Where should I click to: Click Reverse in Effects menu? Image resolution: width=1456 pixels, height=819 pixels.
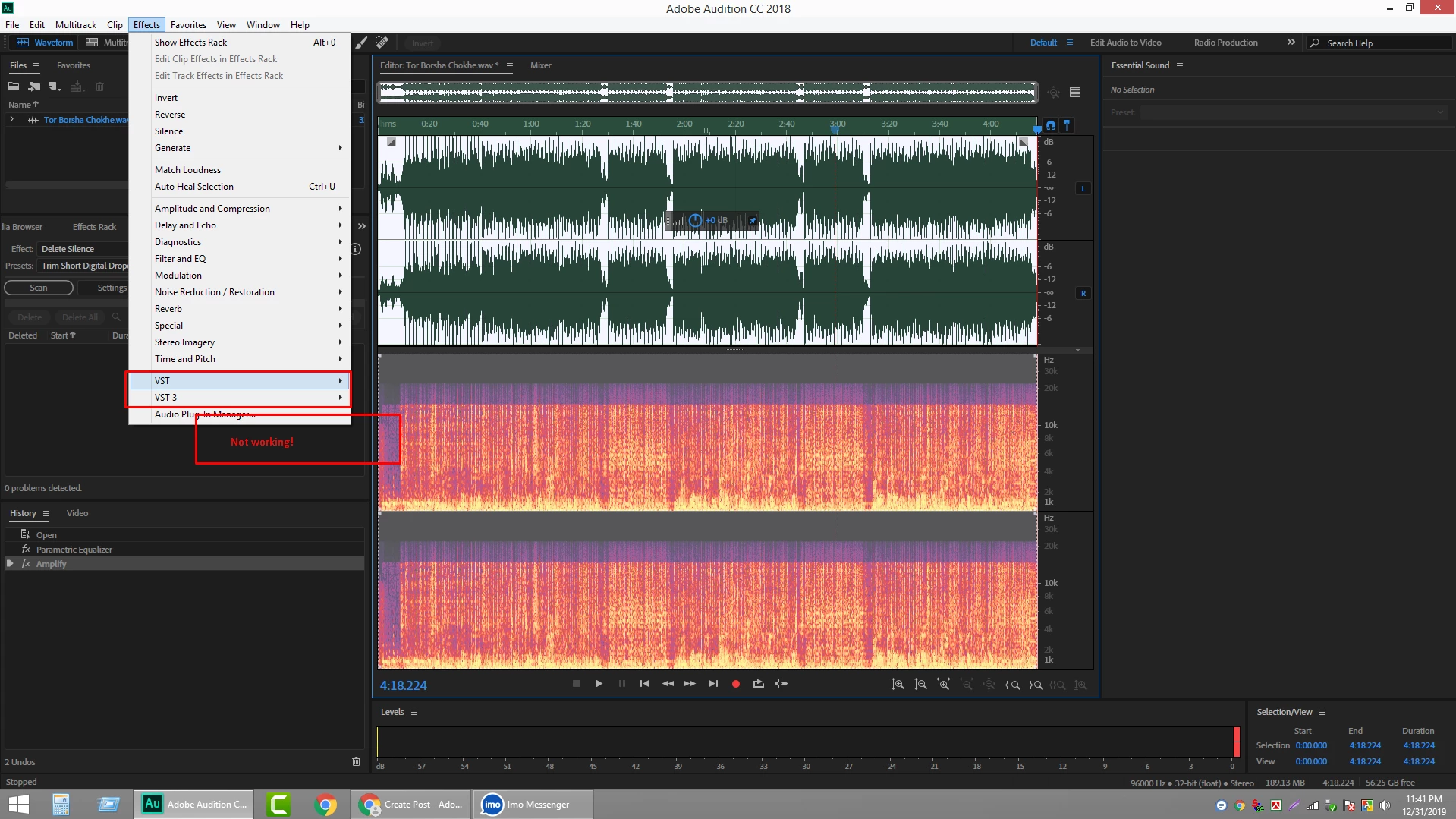pos(240,115)
